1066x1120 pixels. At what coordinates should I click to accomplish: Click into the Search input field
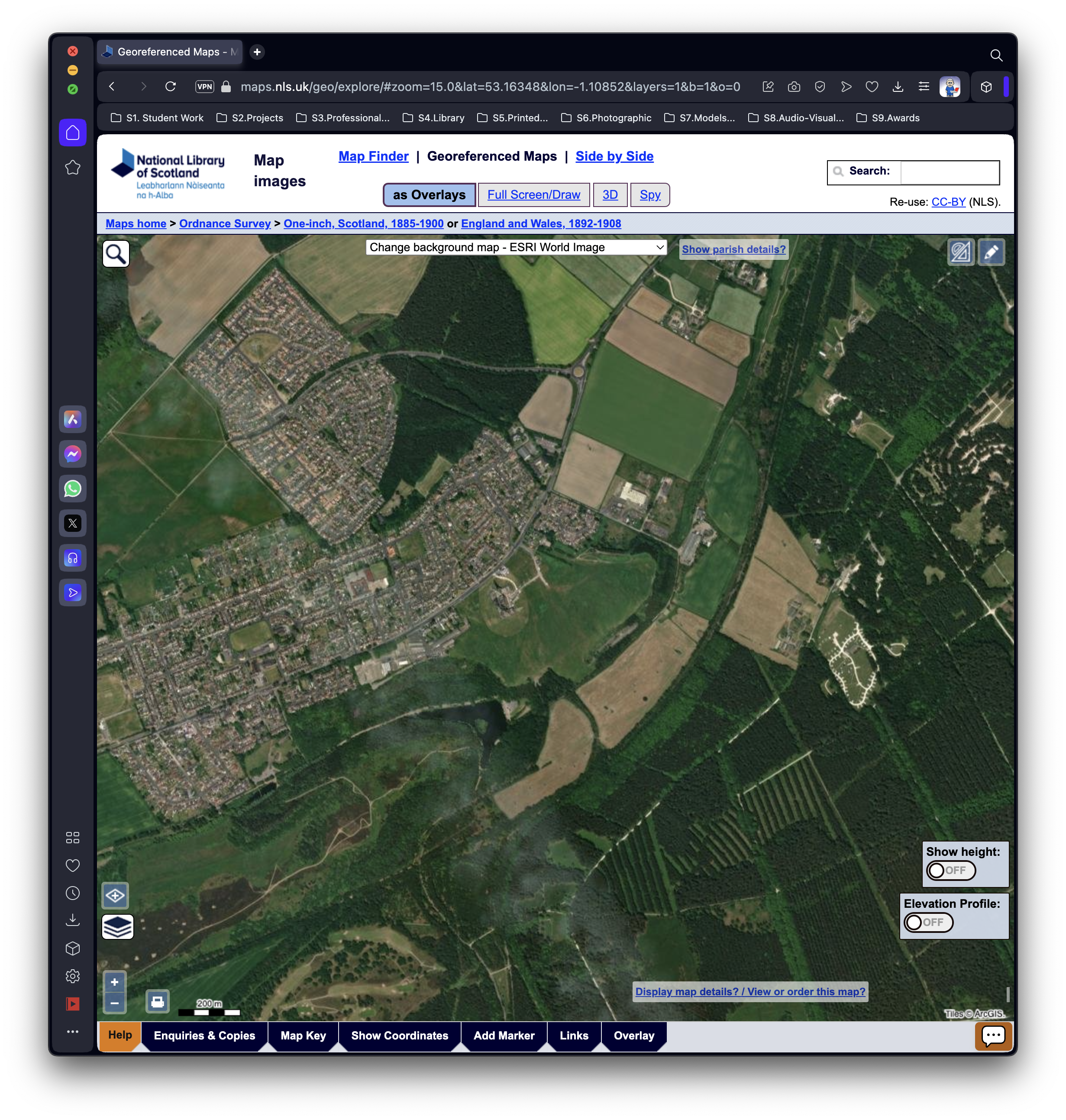949,172
